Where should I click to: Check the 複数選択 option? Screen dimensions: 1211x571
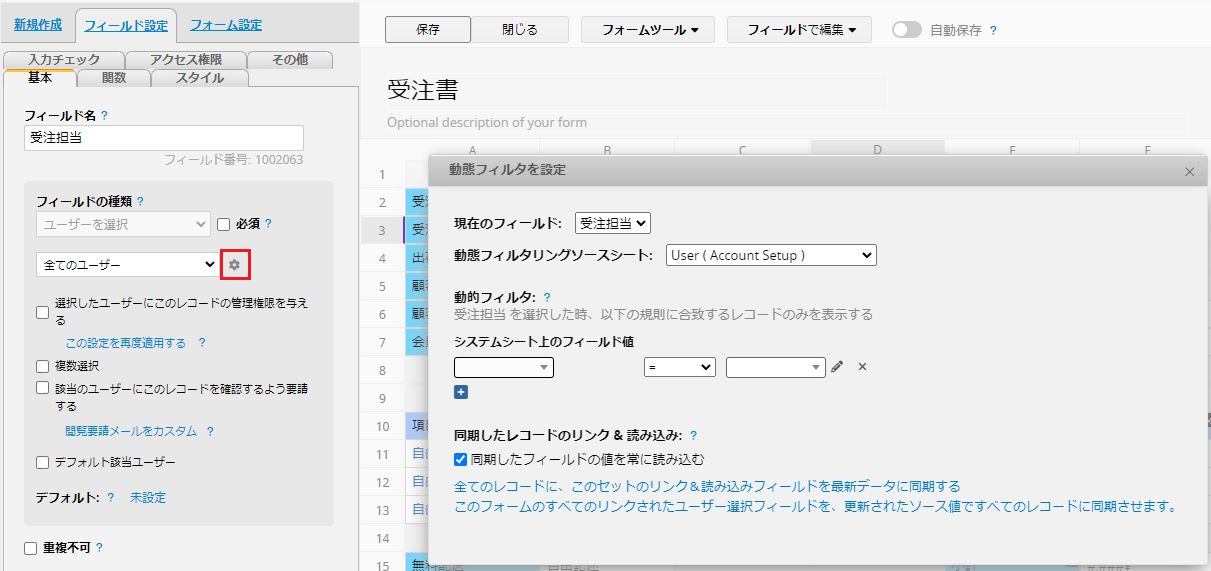pos(42,366)
